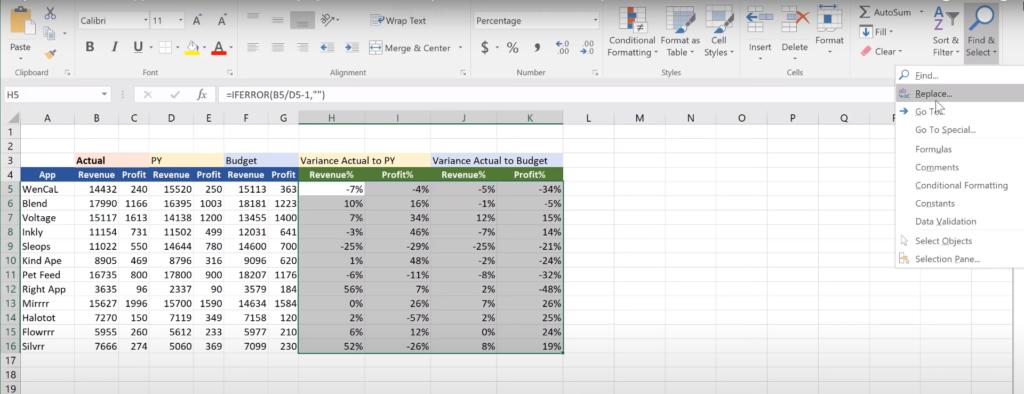Expand Conditional Formatting menu

point(632,31)
